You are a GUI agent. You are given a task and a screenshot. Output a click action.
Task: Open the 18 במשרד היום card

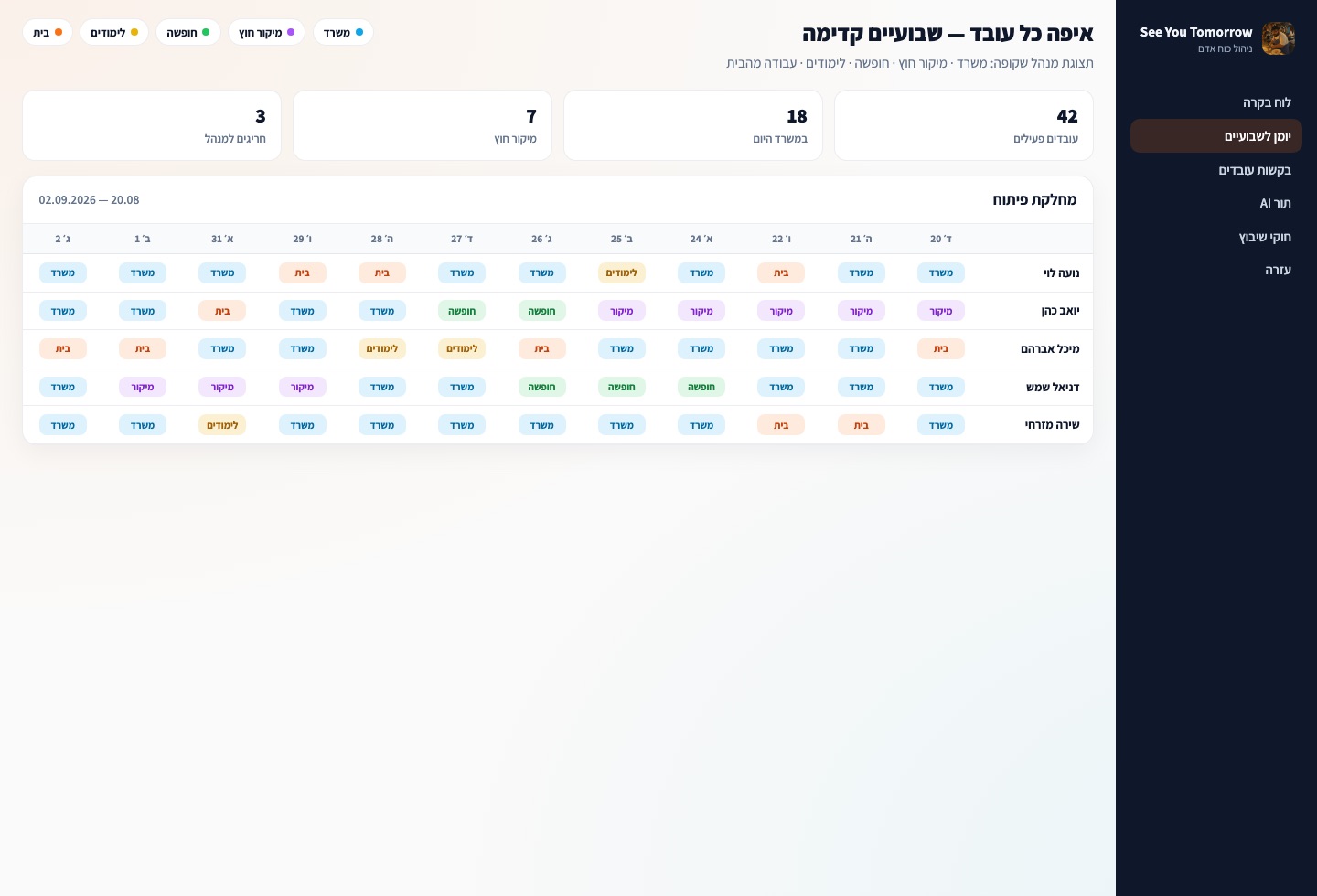(693, 125)
